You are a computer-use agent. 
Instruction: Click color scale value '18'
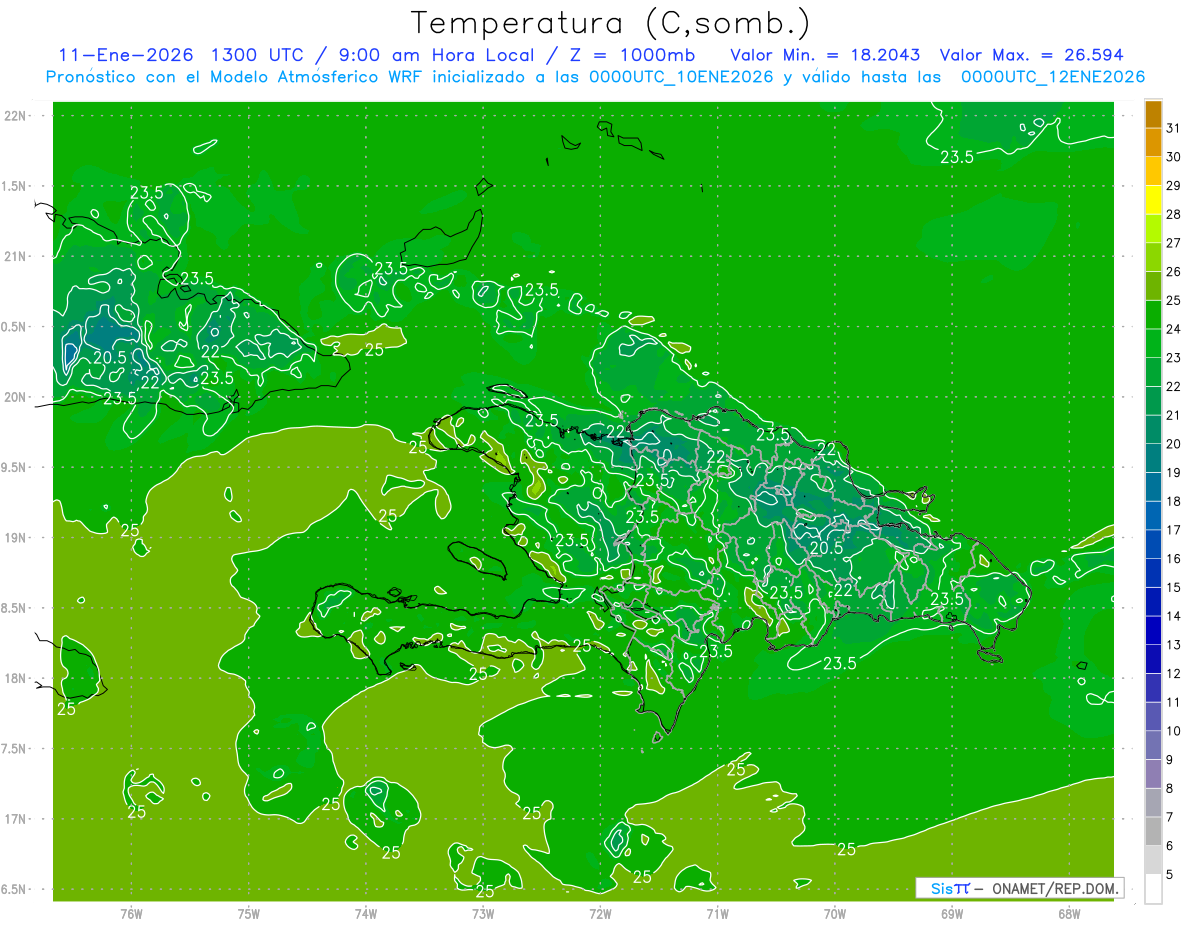1174,501
